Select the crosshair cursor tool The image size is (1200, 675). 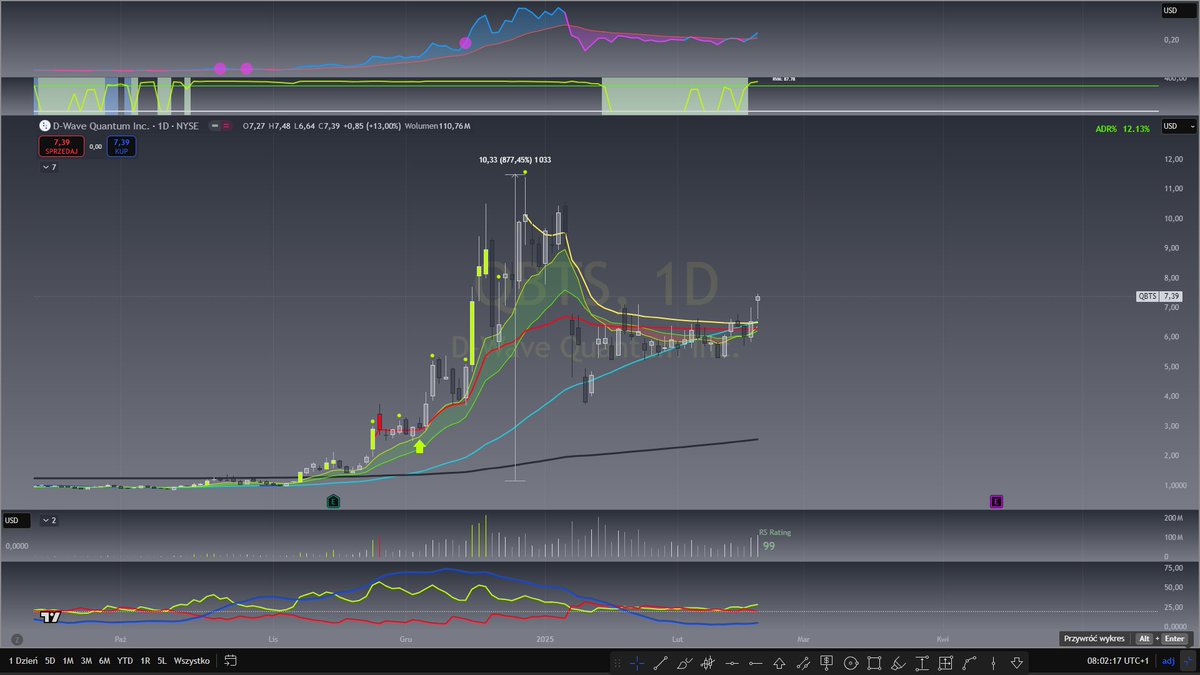point(637,663)
